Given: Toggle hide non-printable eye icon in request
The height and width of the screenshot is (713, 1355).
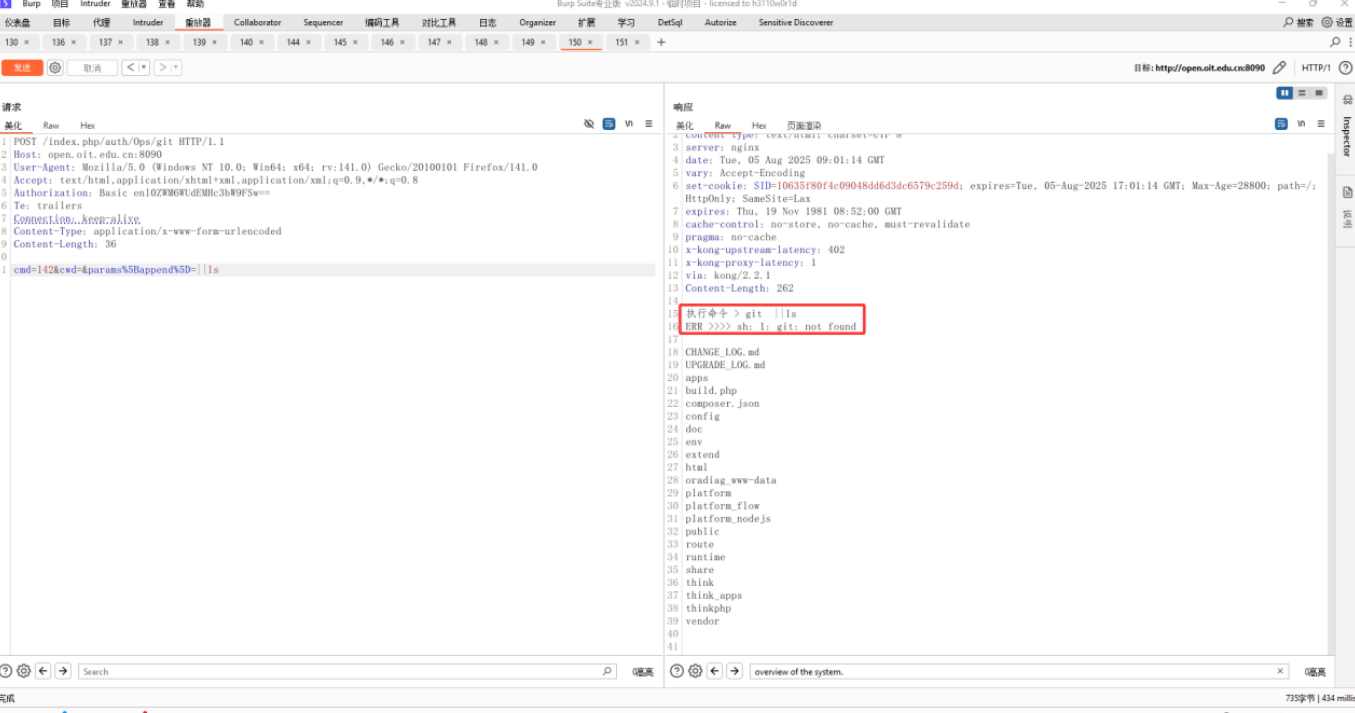Looking at the screenshot, I should [589, 124].
